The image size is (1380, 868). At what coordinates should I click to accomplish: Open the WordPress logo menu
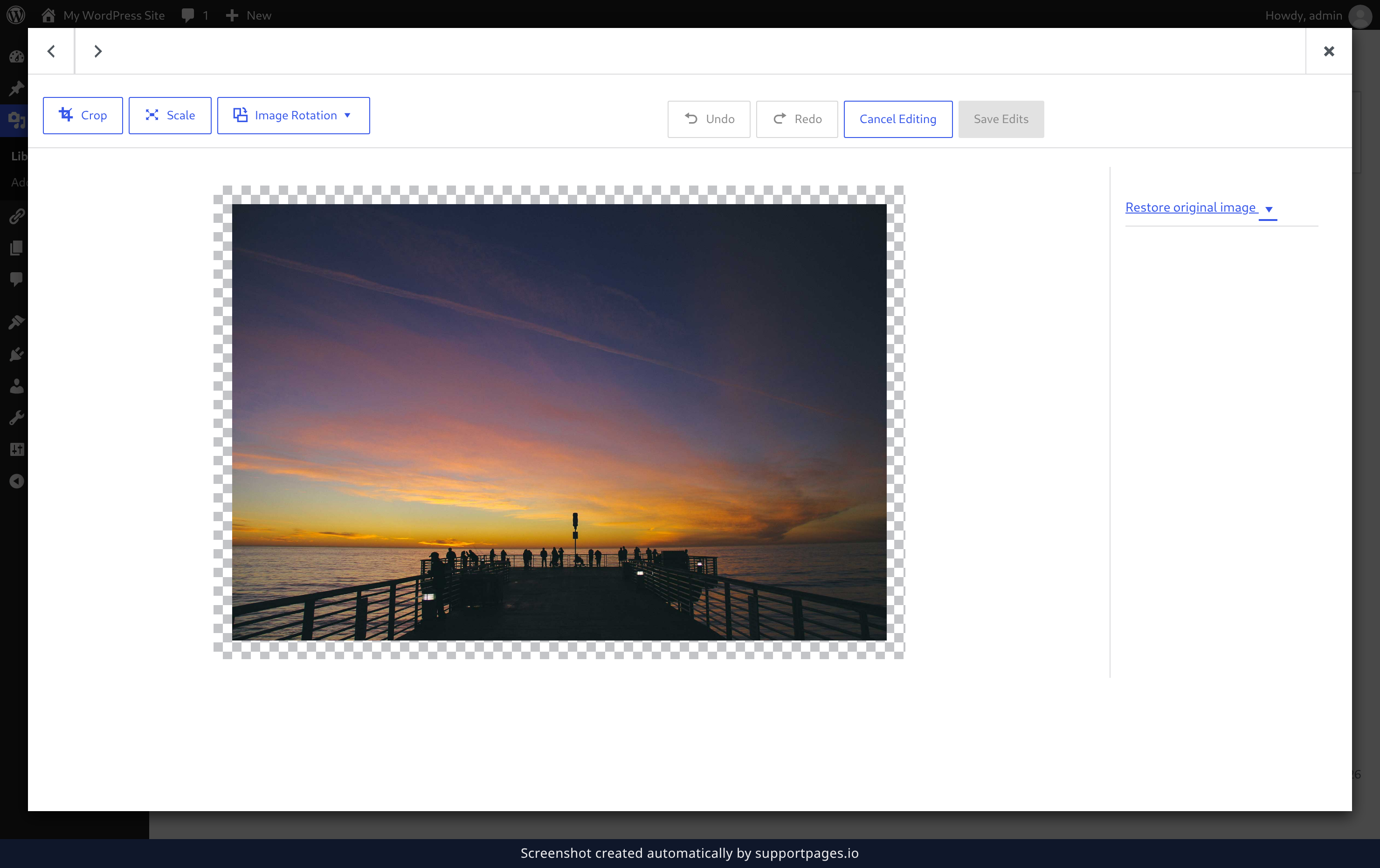point(16,15)
